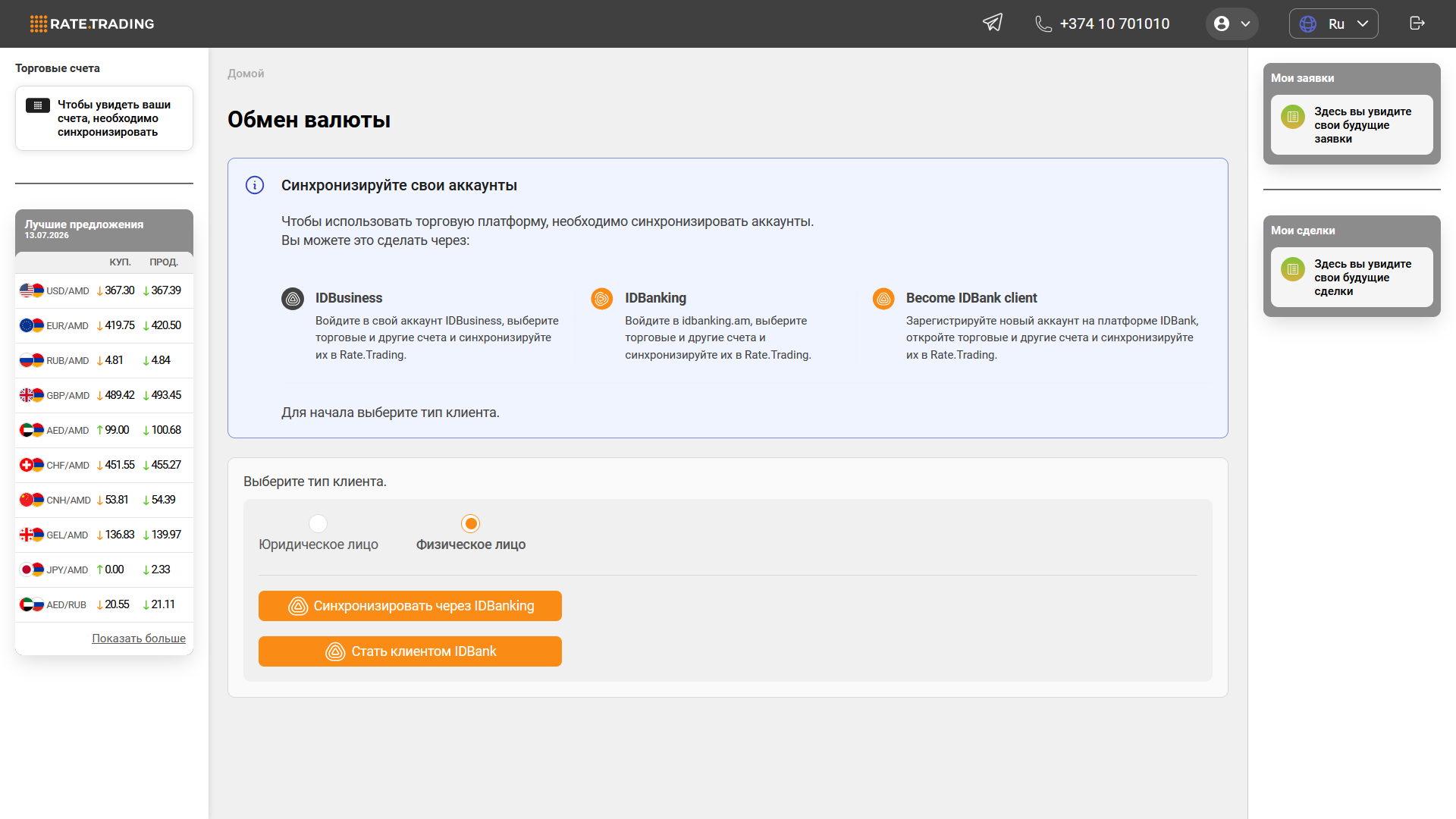Click the phone number +374 10 701010

pyautogui.click(x=1115, y=24)
